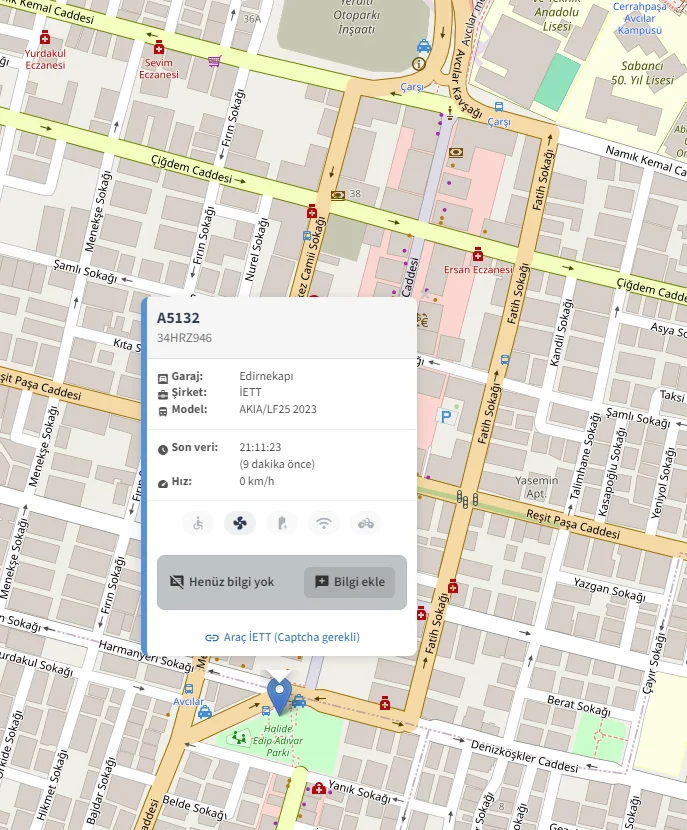The height and width of the screenshot is (830, 687).
Task: Click the Halide Edip Adıvar playground icon
Action: click(x=238, y=737)
